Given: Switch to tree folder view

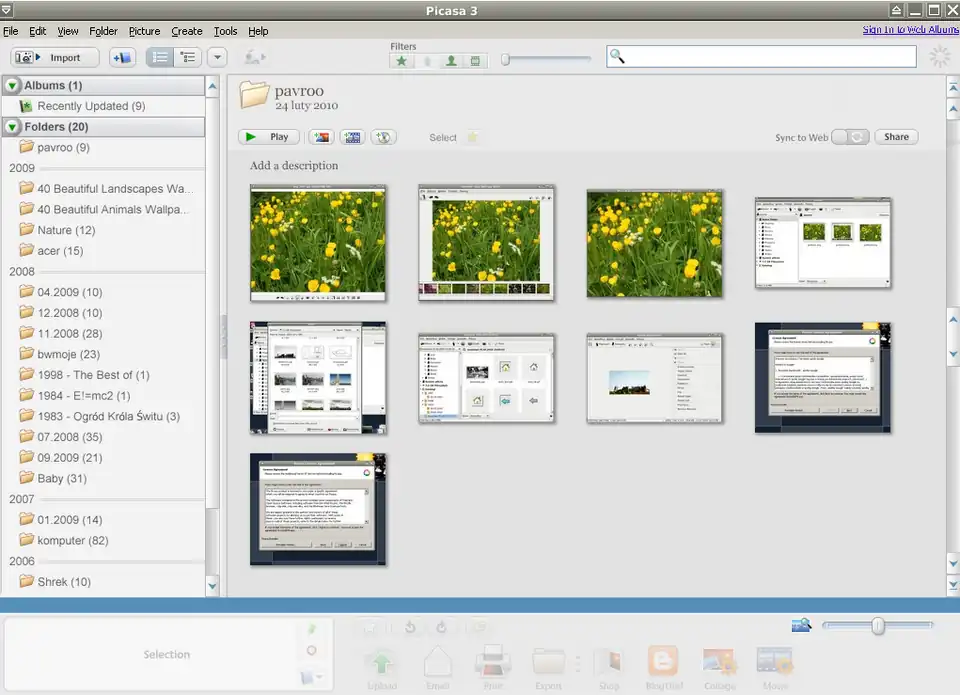Looking at the screenshot, I should pyautogui.click(x=187, y=58).
